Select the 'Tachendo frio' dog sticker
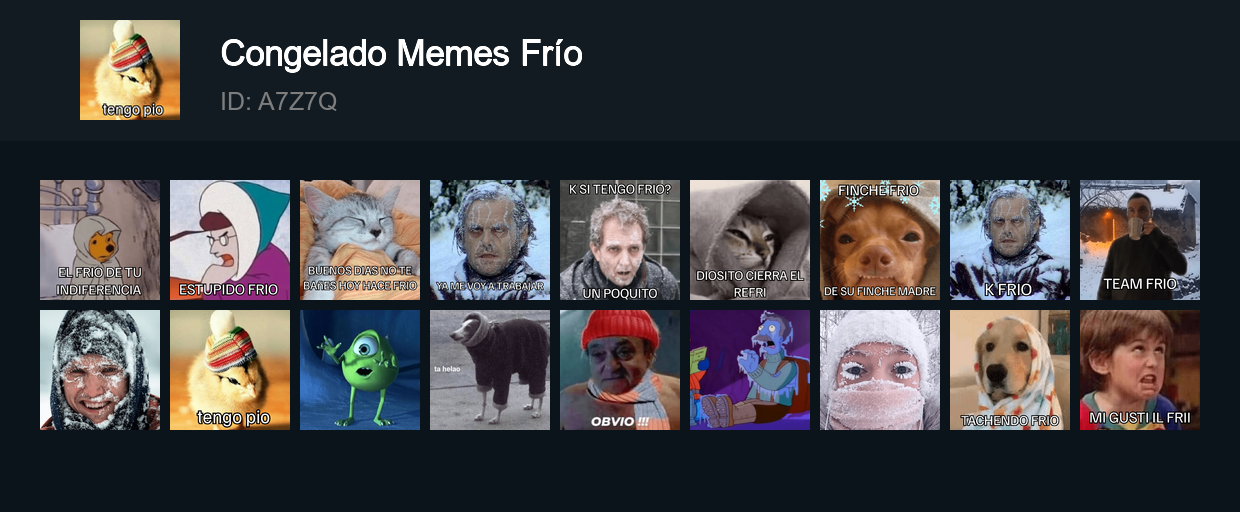The image size is (1240, 512). tap(1010, 370)
